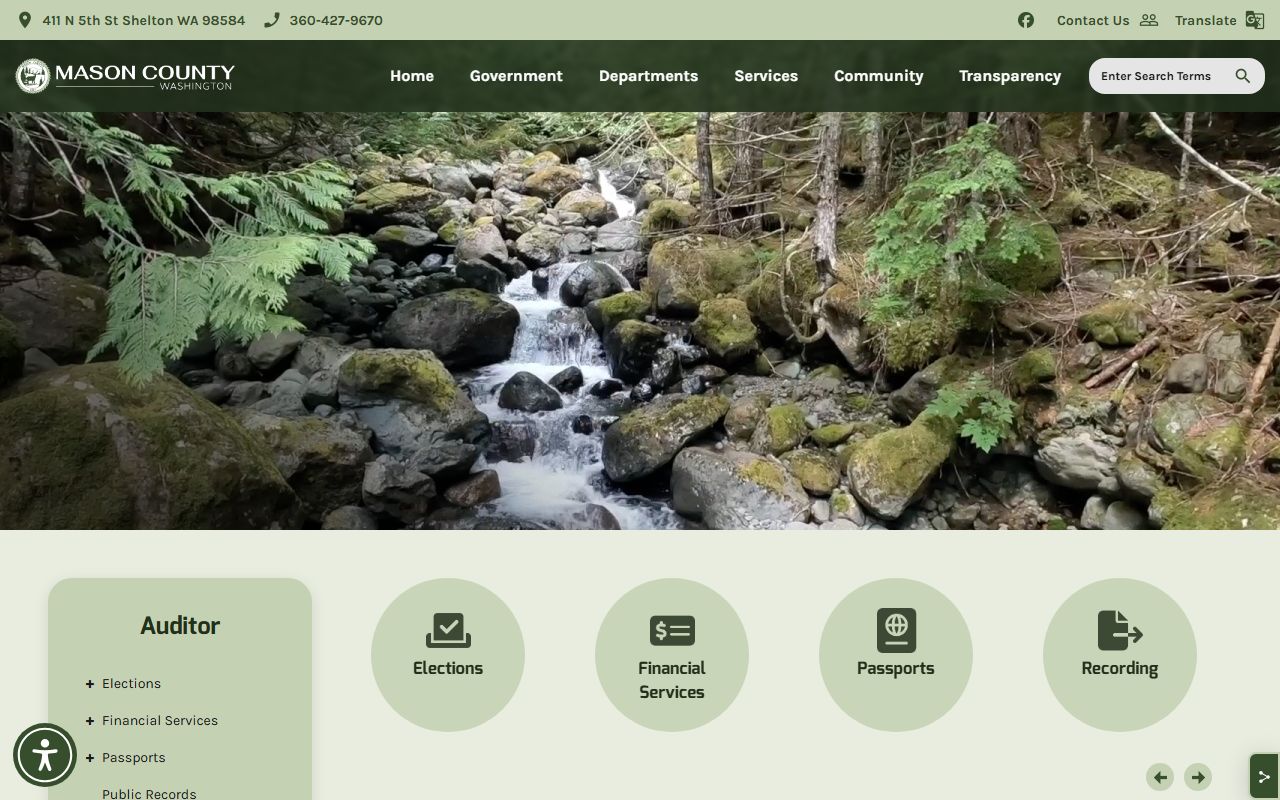Screen dimensions: 1280x800
Task: Open the accessibility options widget
Action: pos(45,755)
